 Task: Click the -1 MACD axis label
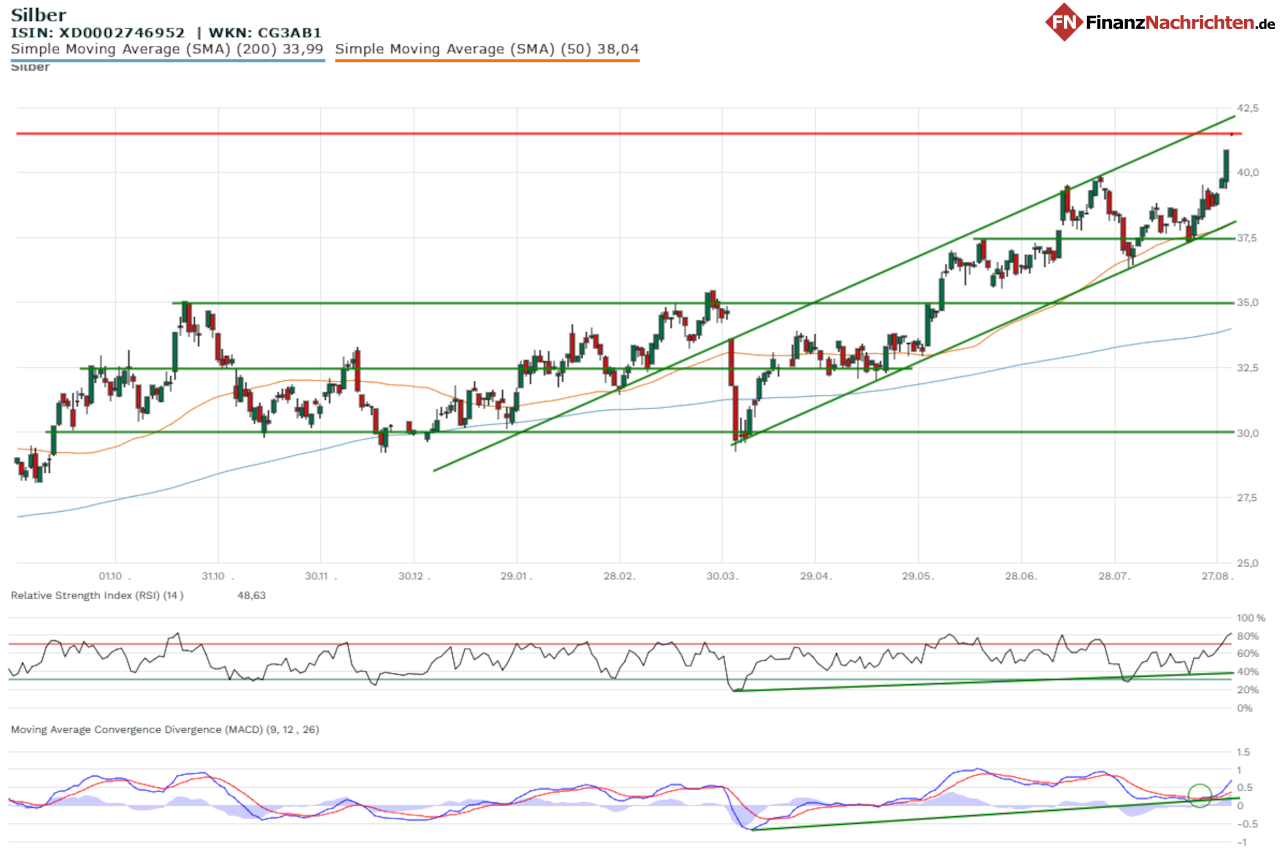pyautogui.click(x=1243, y=842)
